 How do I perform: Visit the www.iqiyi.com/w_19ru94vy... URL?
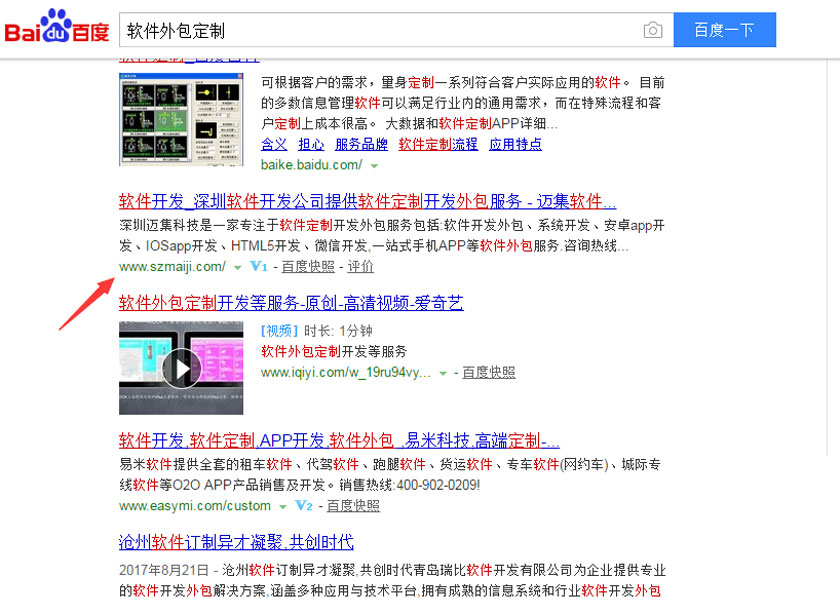346,372
